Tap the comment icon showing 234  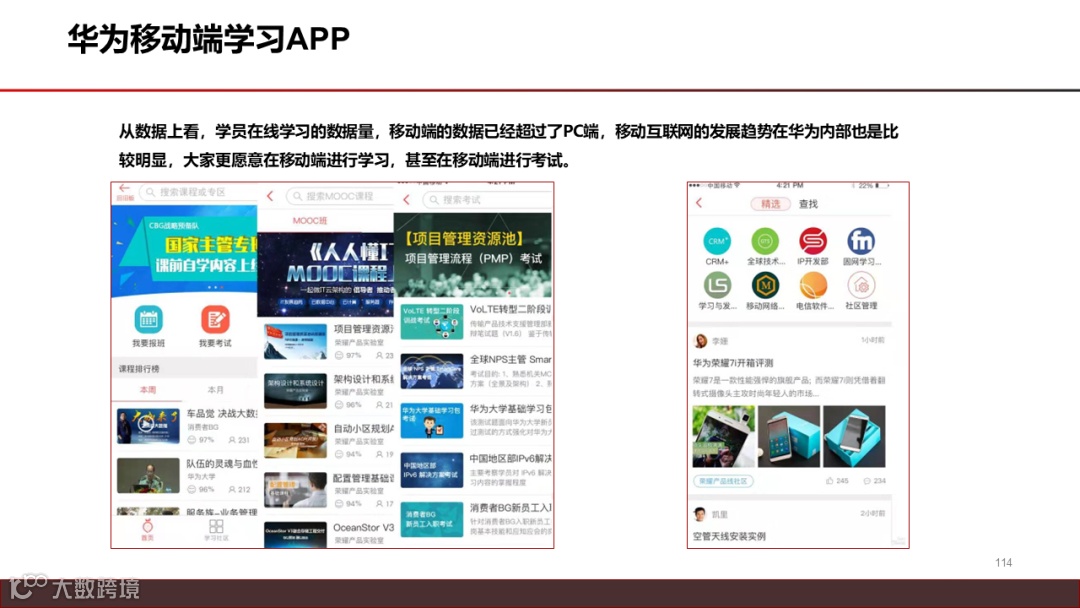click(x=867, y=481)
